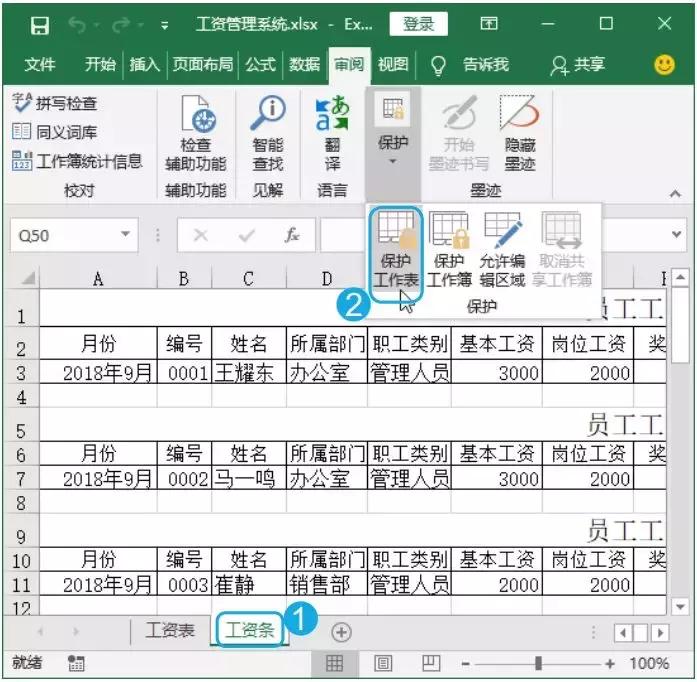Click vertical scrollbar up arrow
This screenshot has width=697, height=682.
(x=680, y=278)
